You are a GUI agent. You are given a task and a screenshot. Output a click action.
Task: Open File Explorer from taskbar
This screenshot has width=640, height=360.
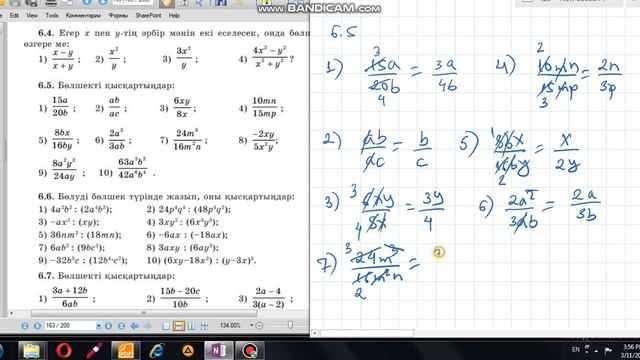click(x=31, y=351)
